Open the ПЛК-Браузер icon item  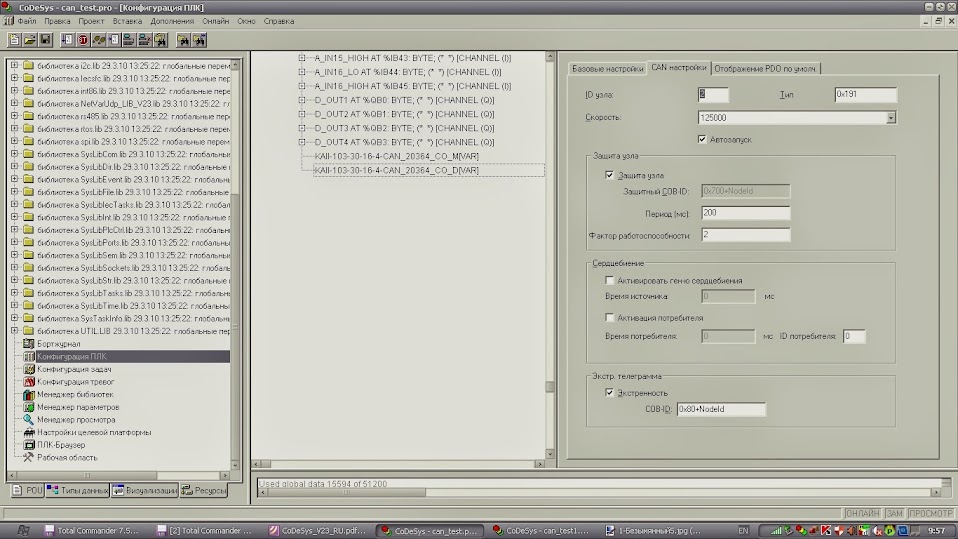point(29,445)
